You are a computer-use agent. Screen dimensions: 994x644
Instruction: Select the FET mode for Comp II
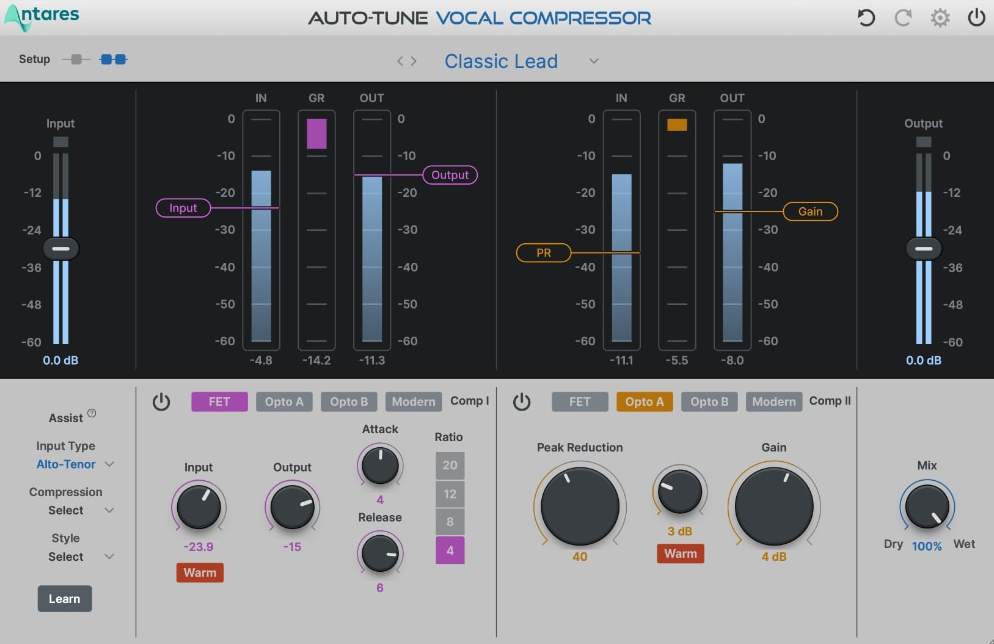[x=580, y=401]
